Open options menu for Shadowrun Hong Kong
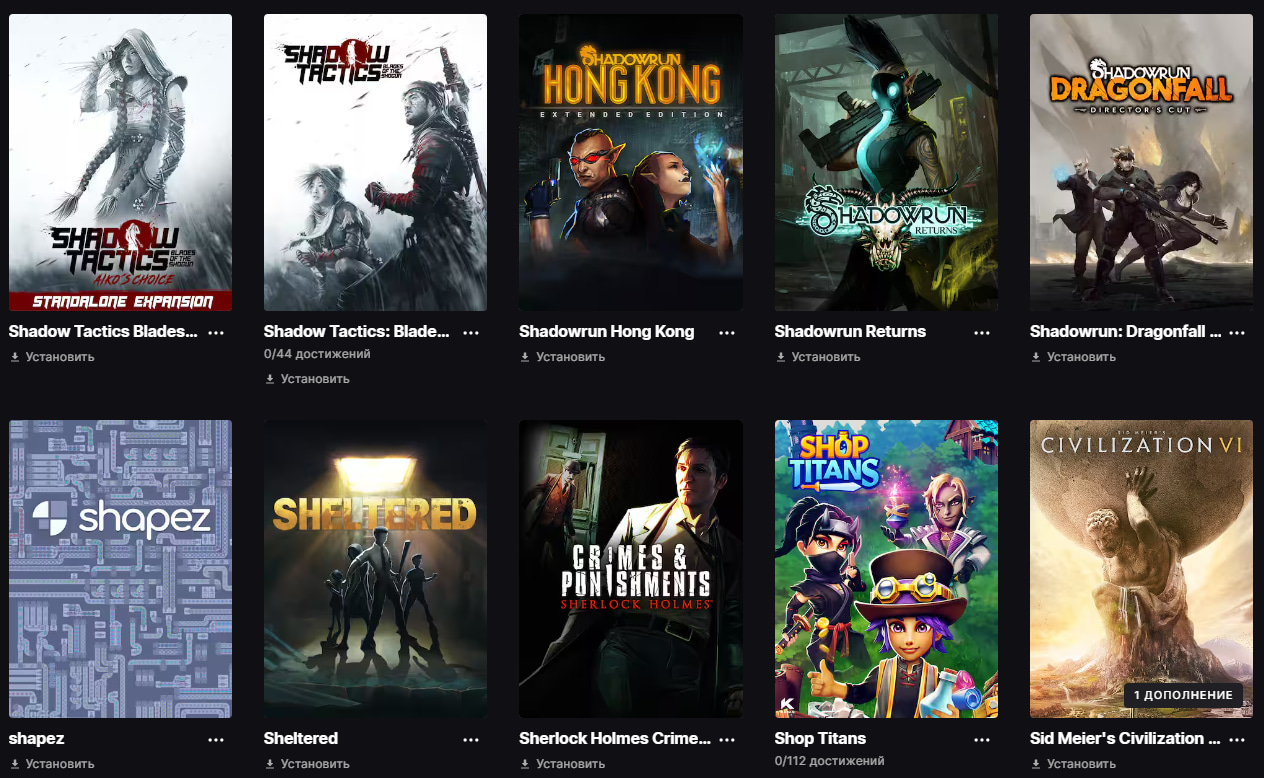The height and width of the screenshot is (778, 1264). tap(727, 333)
